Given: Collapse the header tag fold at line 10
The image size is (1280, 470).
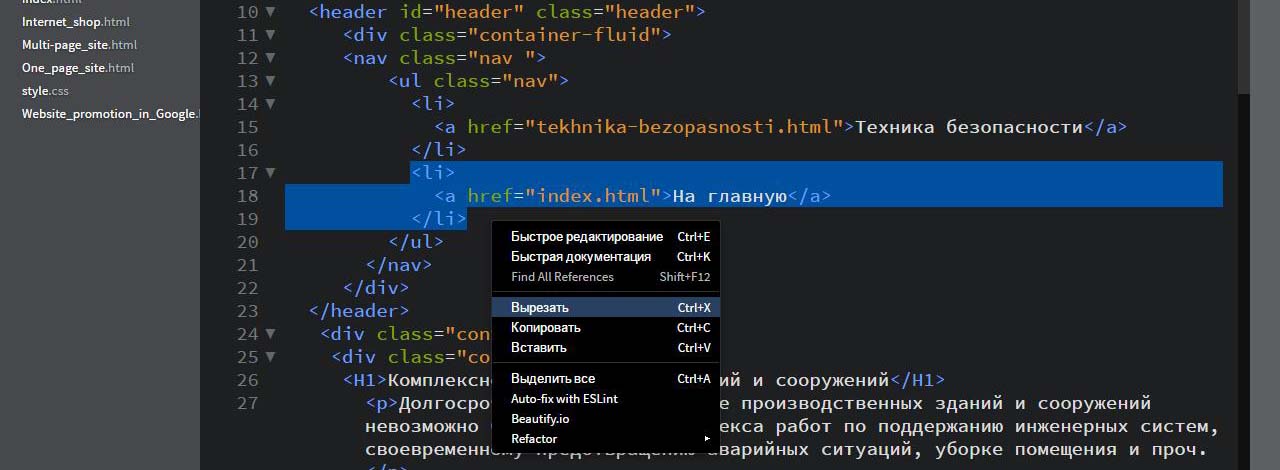Looking at the screenshot, I should tap(271, 12).
